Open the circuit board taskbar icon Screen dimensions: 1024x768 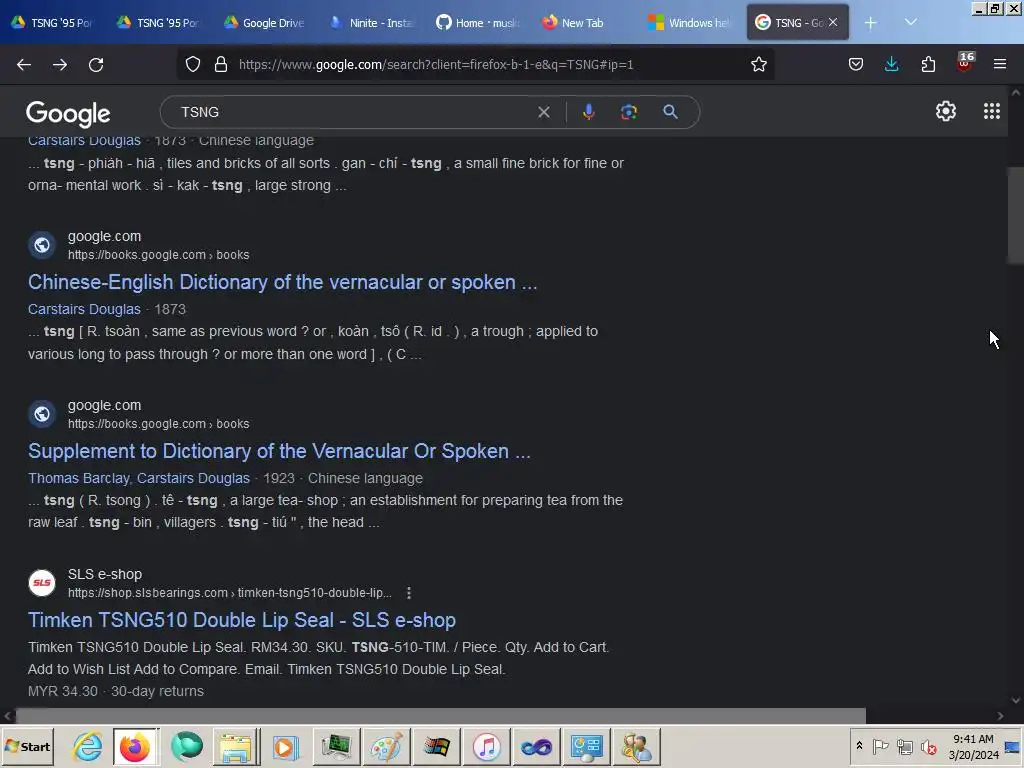(x=336, y=747)
